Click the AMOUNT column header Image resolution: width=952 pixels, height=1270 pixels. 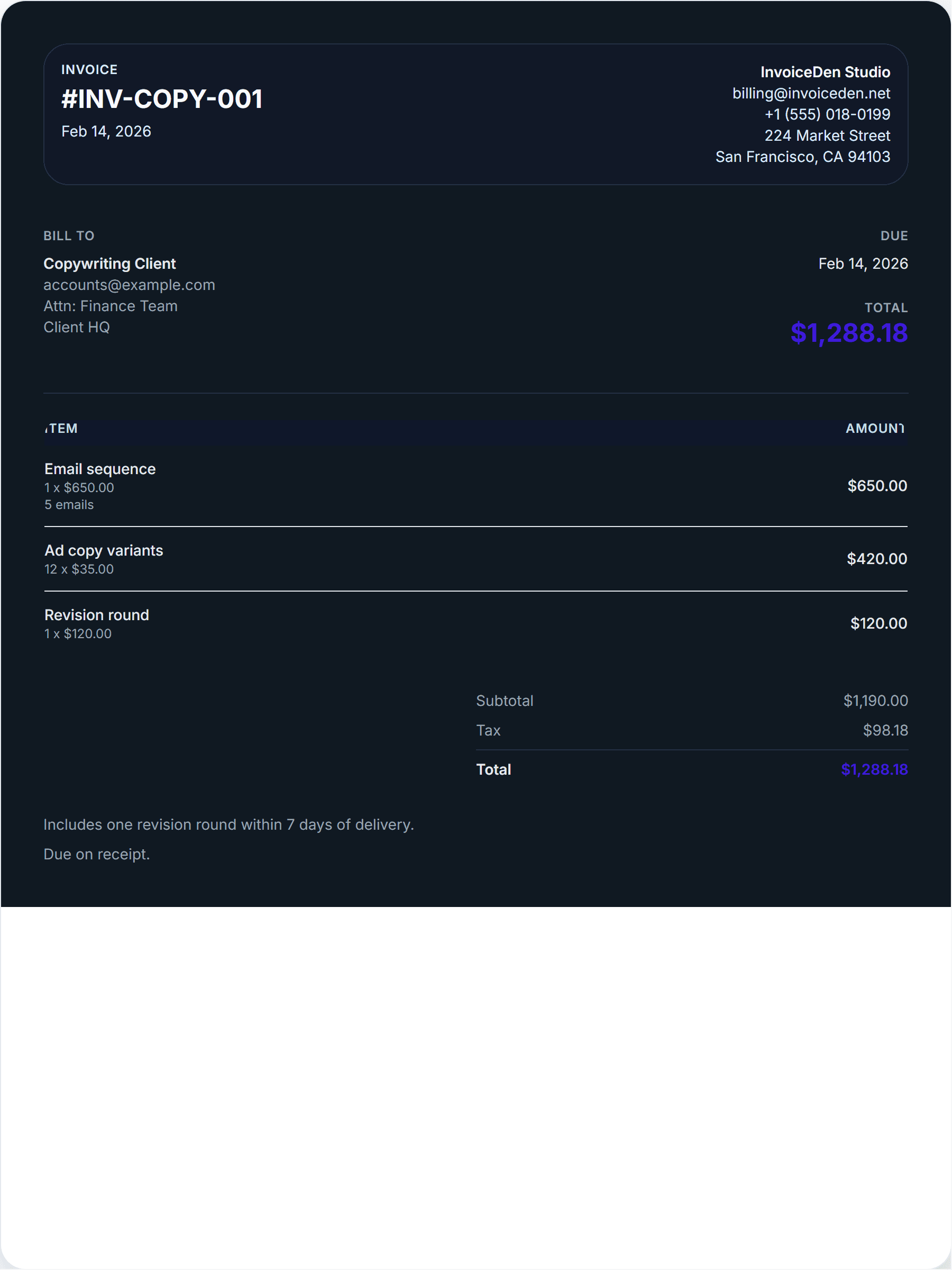[875, 428]
